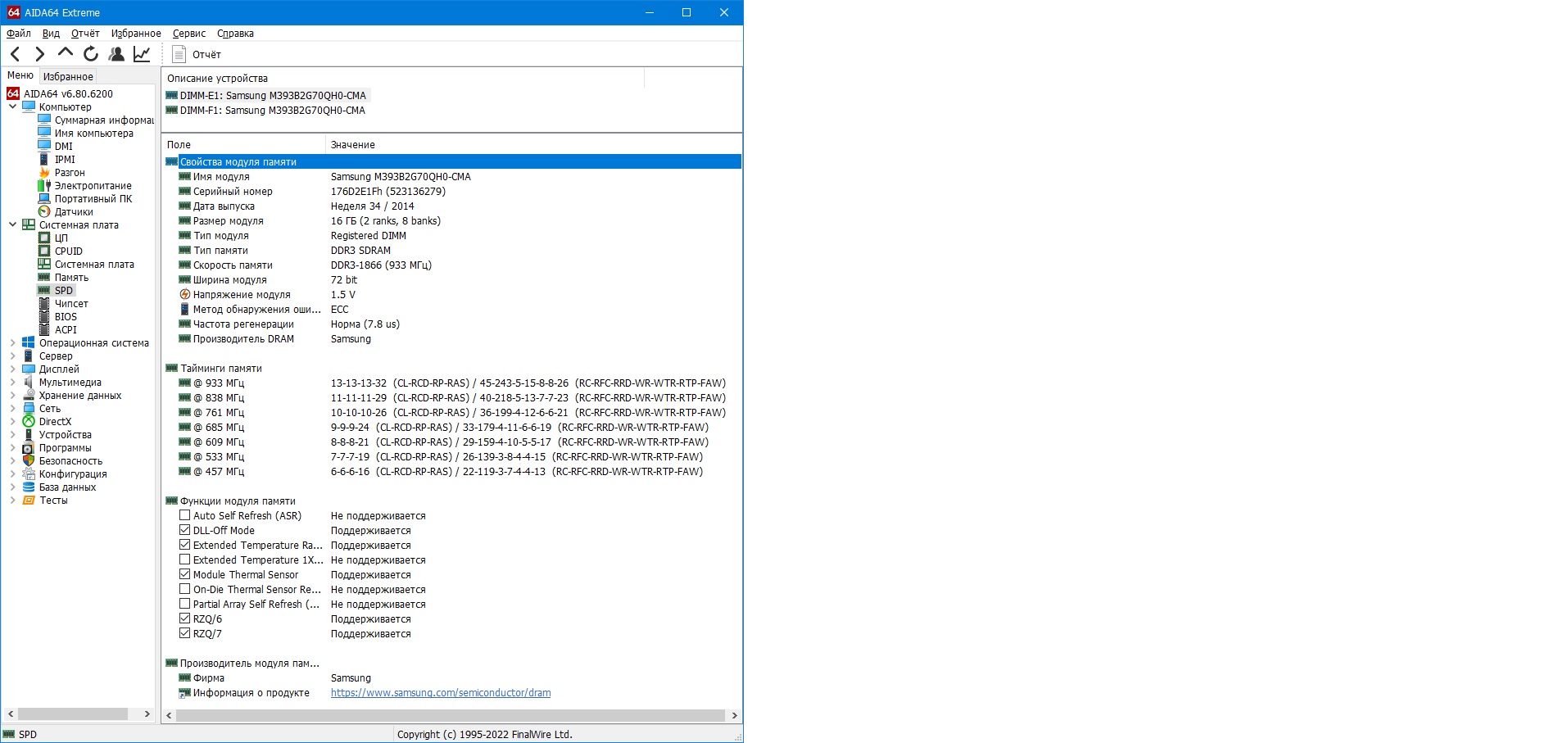
Task: Click the Сеть network icon
Action: 29,408
